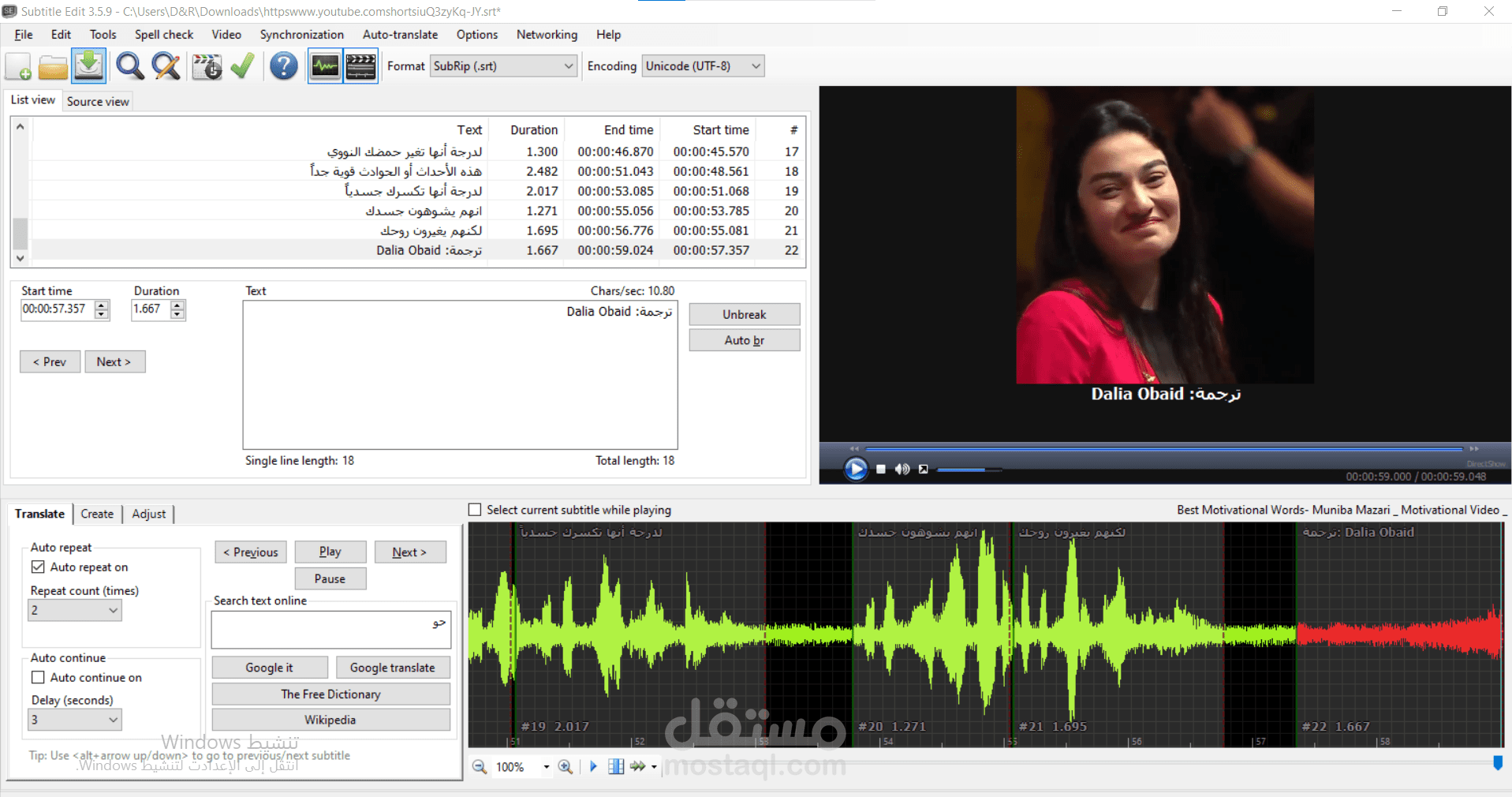Open the waveform zoom percentage dropdown
The height and width of the screenshot is (797, 1512).
pyautogui.click(x=545, y=766)
